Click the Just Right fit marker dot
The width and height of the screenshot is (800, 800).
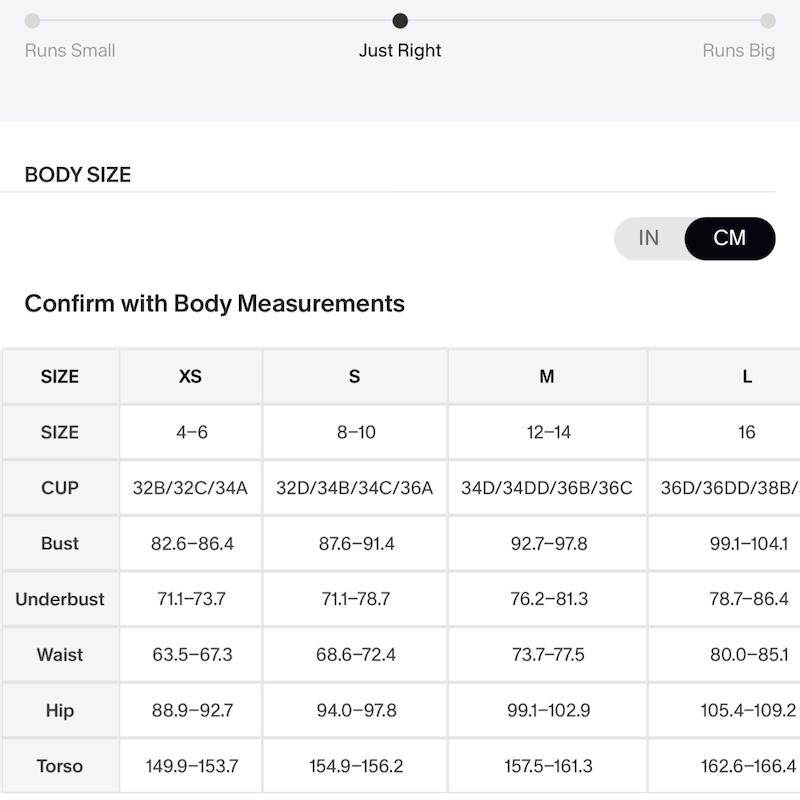tap(400, 21)
